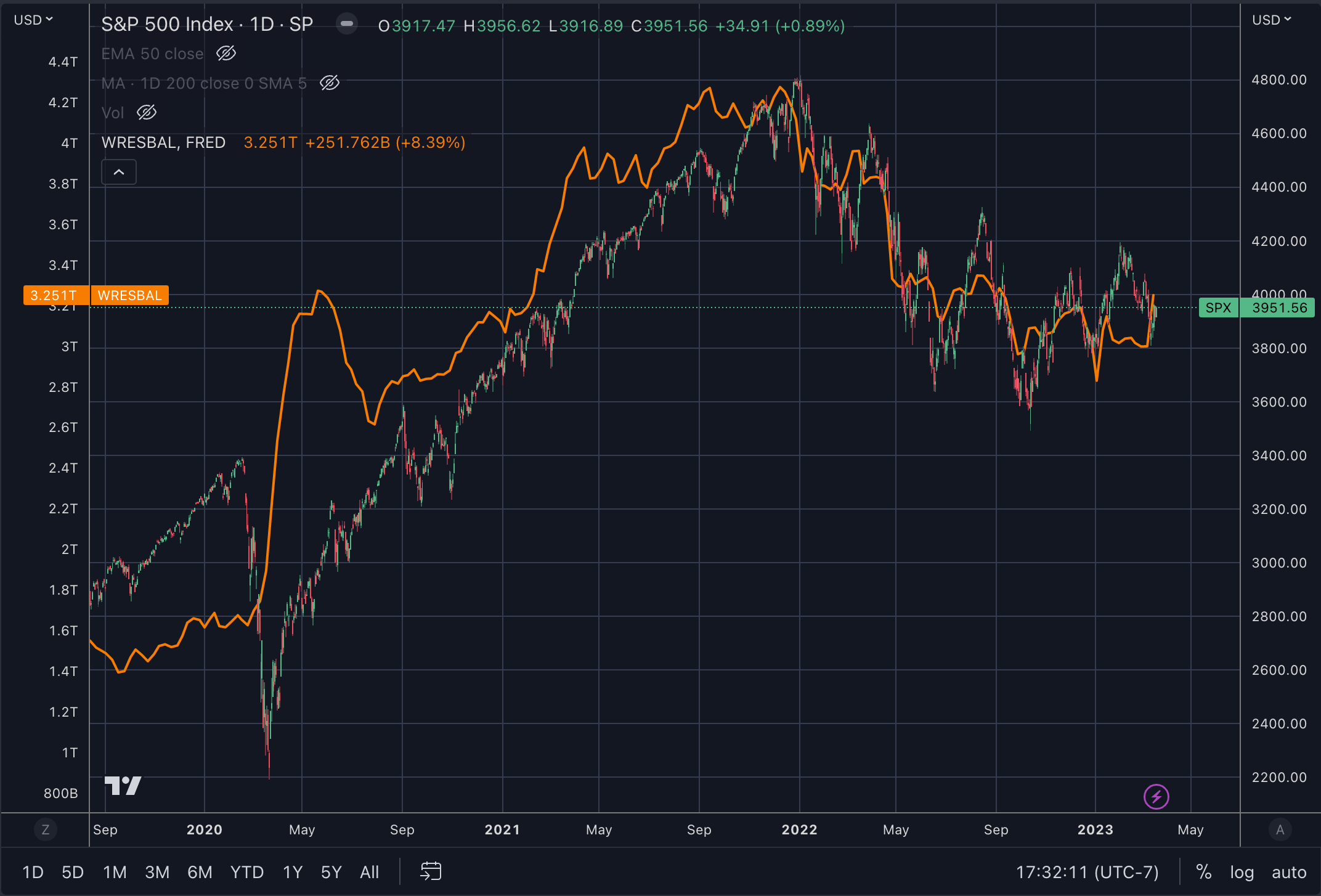Open left USD currency dropdown
Screen dimensions: 1321x896
point(33,20)
